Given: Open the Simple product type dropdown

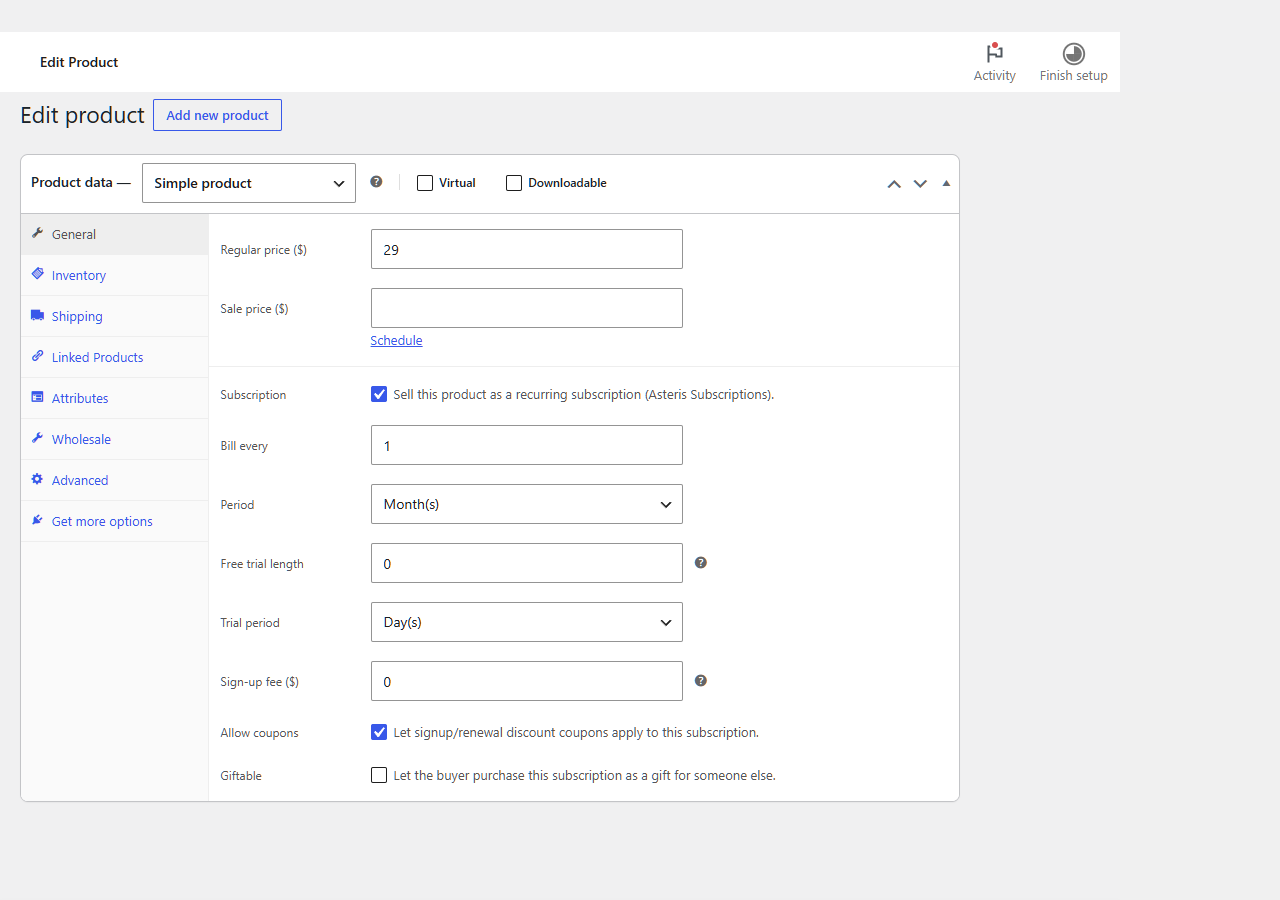Looking at the screenshot, I should point(249,183).
